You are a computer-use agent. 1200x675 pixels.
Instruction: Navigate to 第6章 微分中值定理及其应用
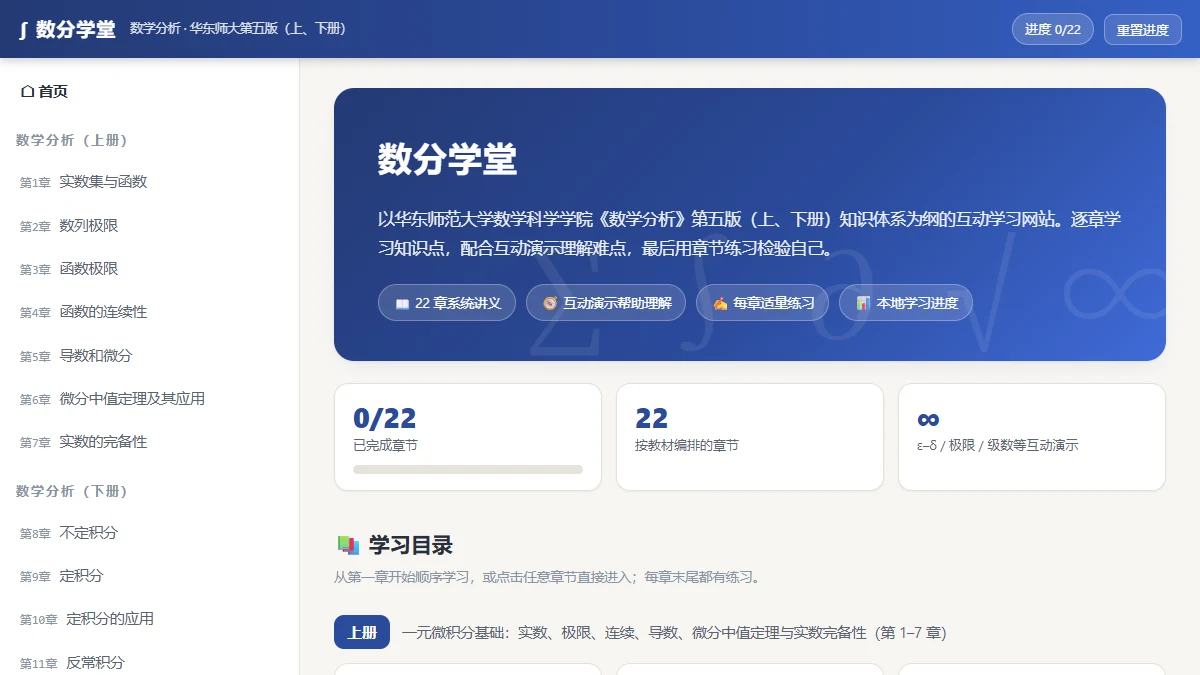[x=150, y=399]
